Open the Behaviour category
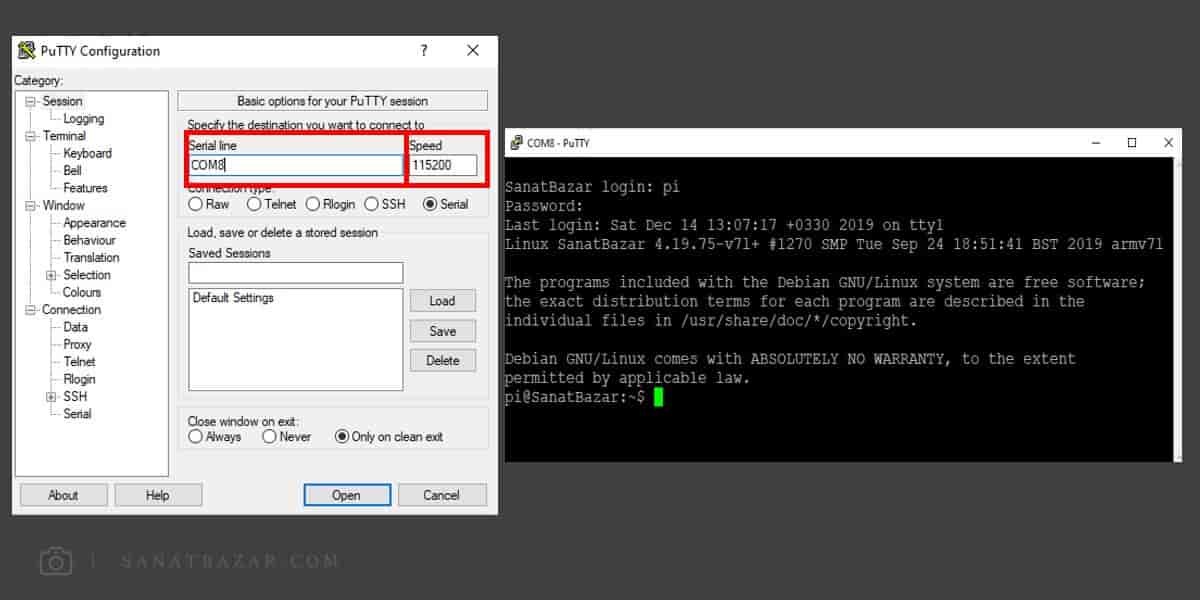Image resolution: width=1200 pixels, height=600 pixels. tap(89, 240)
